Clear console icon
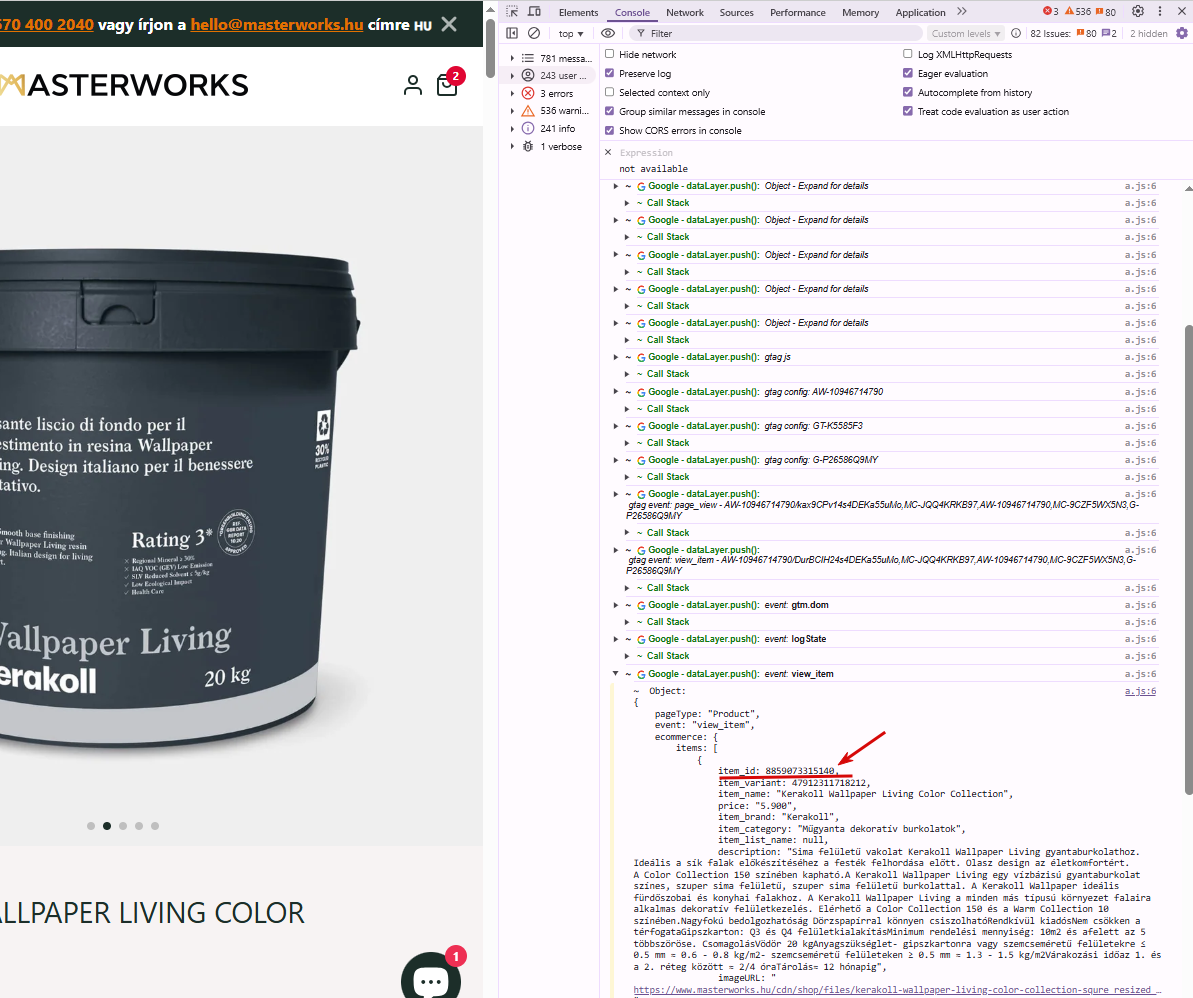Image resolution: width=1193 pixels, height=998 pixels. click(534, 33)
